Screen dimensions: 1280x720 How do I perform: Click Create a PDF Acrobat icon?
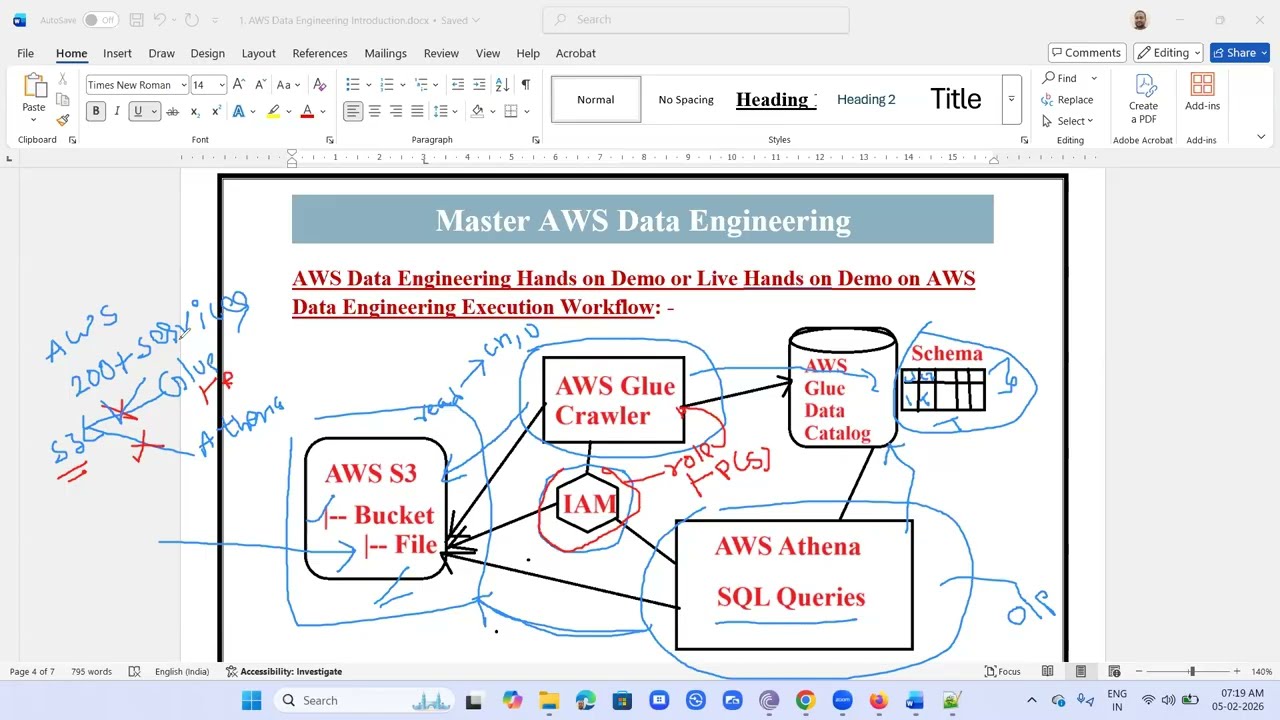click(1143, 98)
